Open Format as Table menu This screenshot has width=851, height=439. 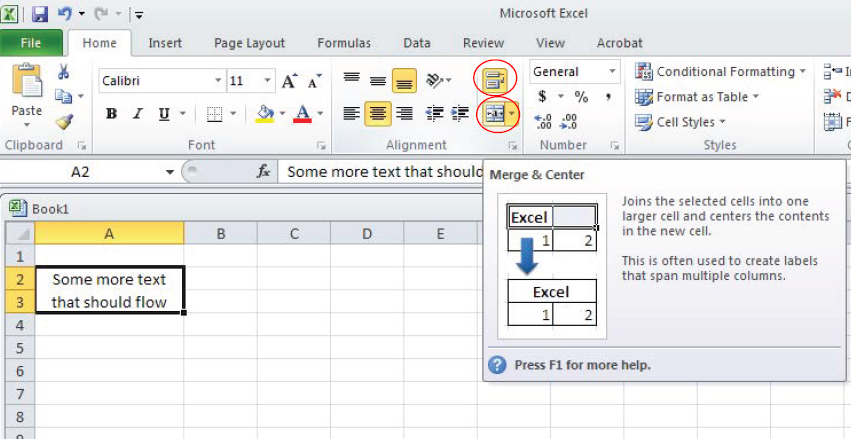(697, 97)
